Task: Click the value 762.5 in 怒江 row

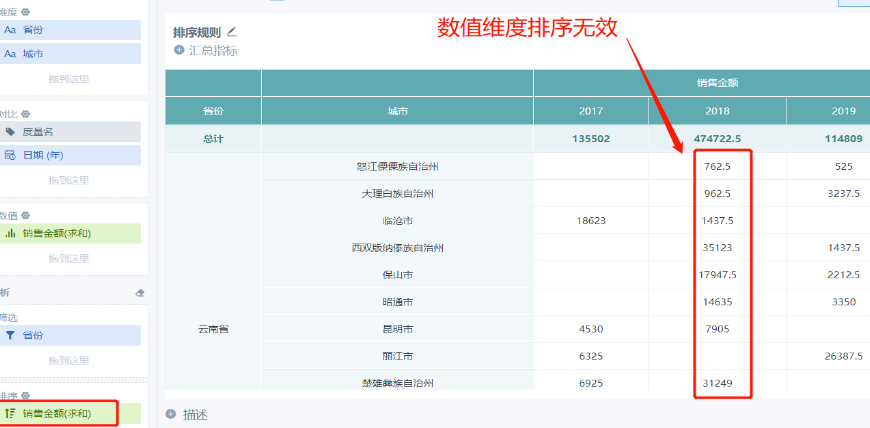Action: [717, 166]
